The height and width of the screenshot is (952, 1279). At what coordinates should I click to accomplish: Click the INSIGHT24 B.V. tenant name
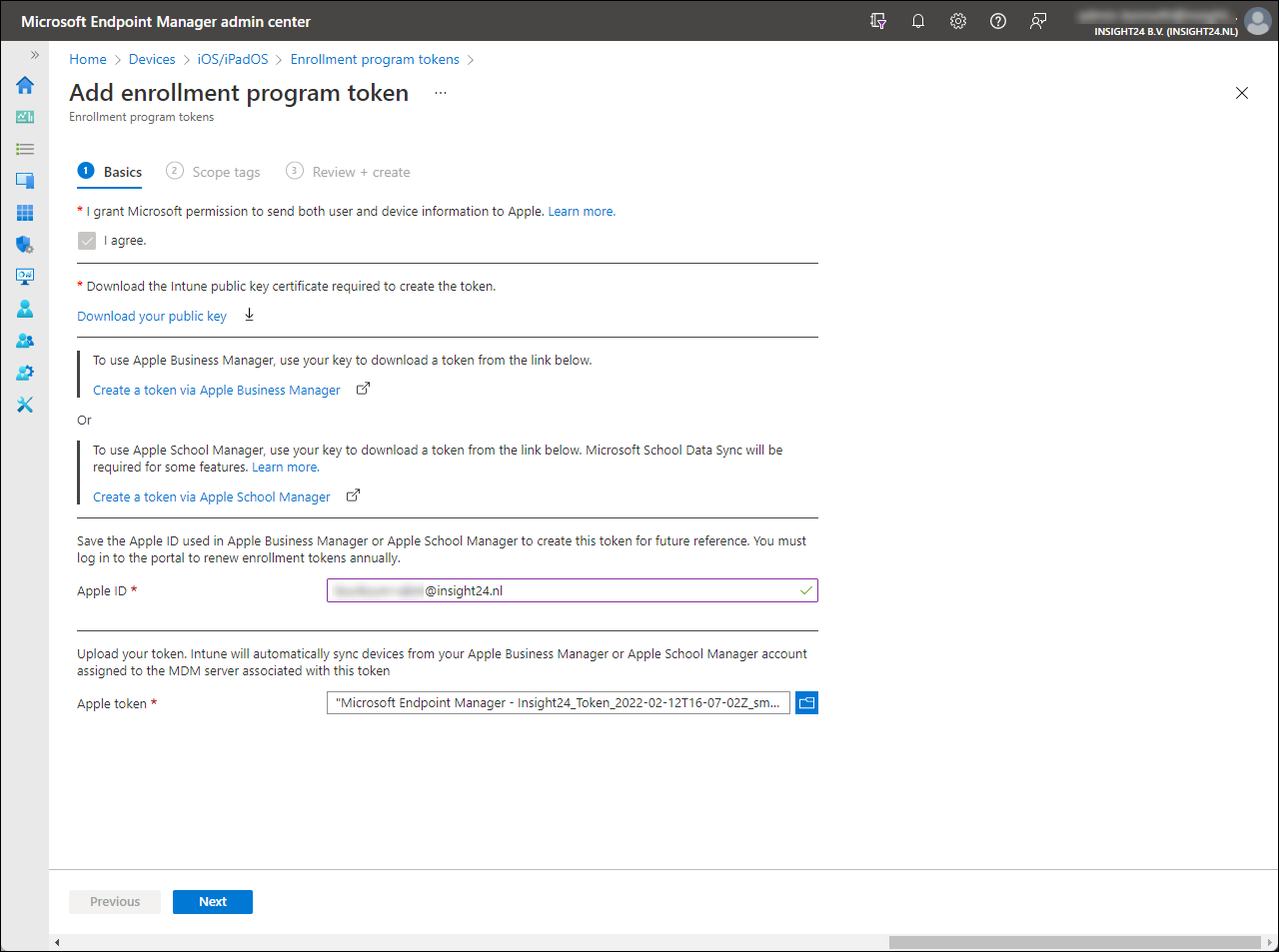point(1166,31)
